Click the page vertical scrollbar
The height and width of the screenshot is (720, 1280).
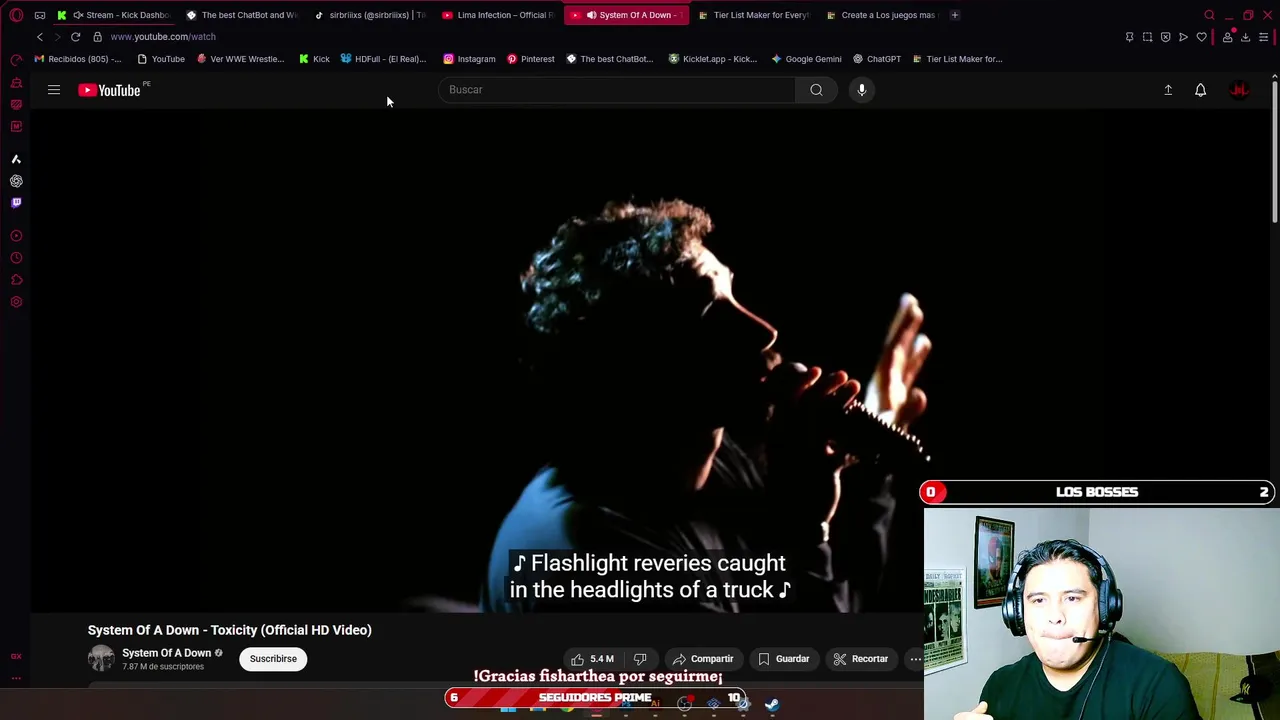[x=1274, y=150]
